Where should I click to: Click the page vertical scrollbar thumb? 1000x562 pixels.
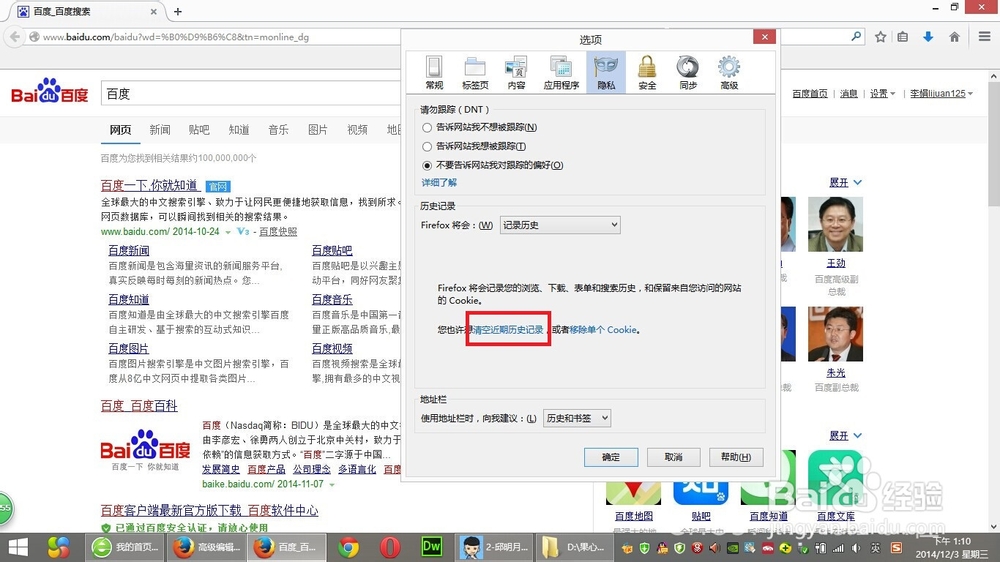pyautogui.click(x=994, y=142)
